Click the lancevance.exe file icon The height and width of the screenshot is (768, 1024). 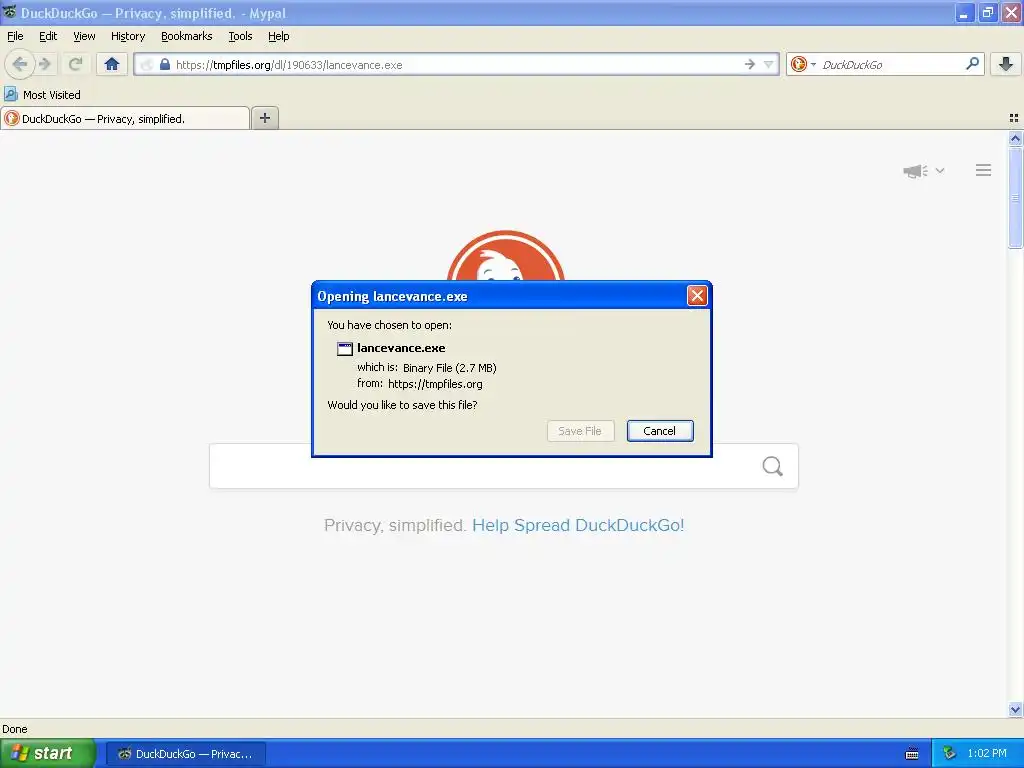pos(345,349)
